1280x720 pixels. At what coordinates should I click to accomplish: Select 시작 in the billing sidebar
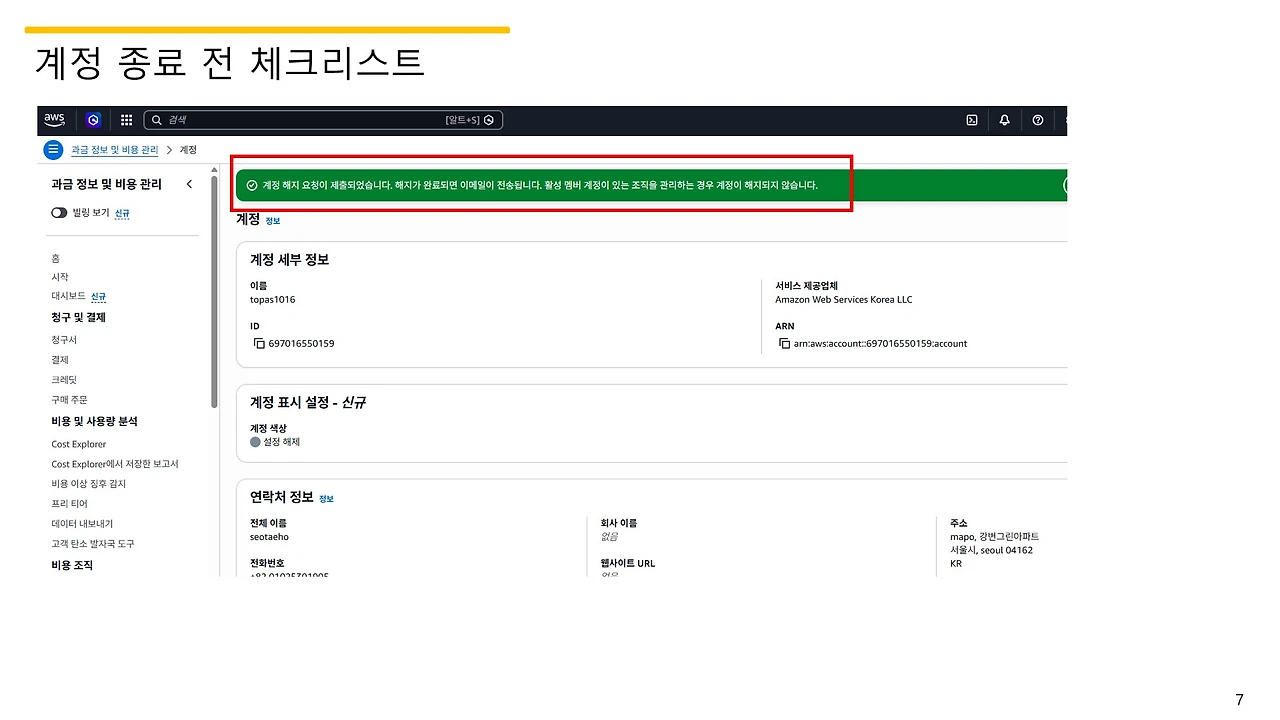pyautogui.click(x=60, y=277)
